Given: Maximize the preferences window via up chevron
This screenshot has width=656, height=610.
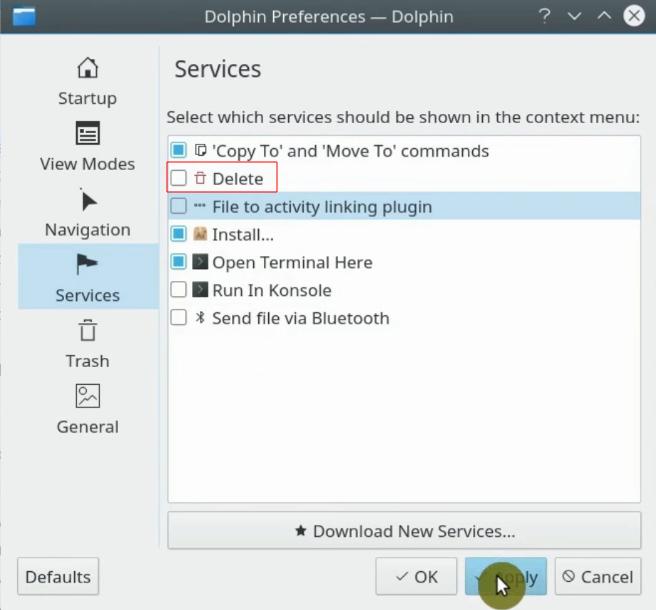Looking at the screenshot, I should pos(604,16).
